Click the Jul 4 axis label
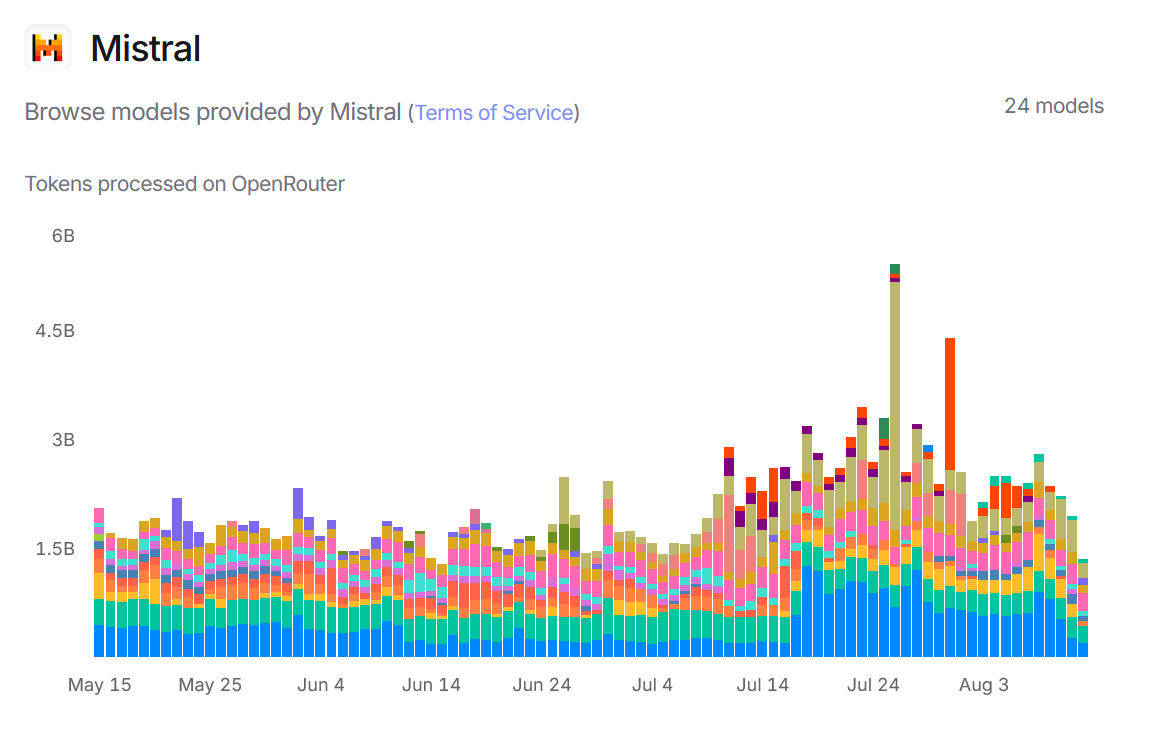The height and width of the screenshot is (731, 1157). [x=653, y=685]
